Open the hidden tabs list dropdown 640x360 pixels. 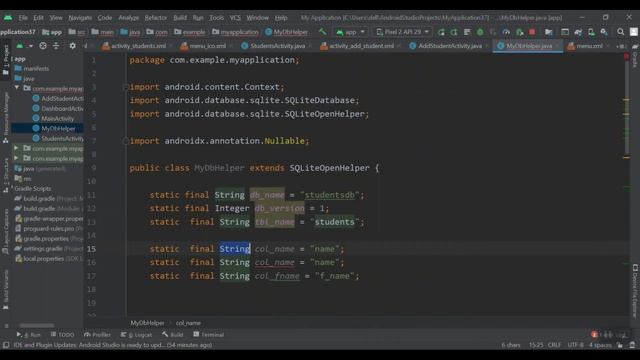(621, 46)
